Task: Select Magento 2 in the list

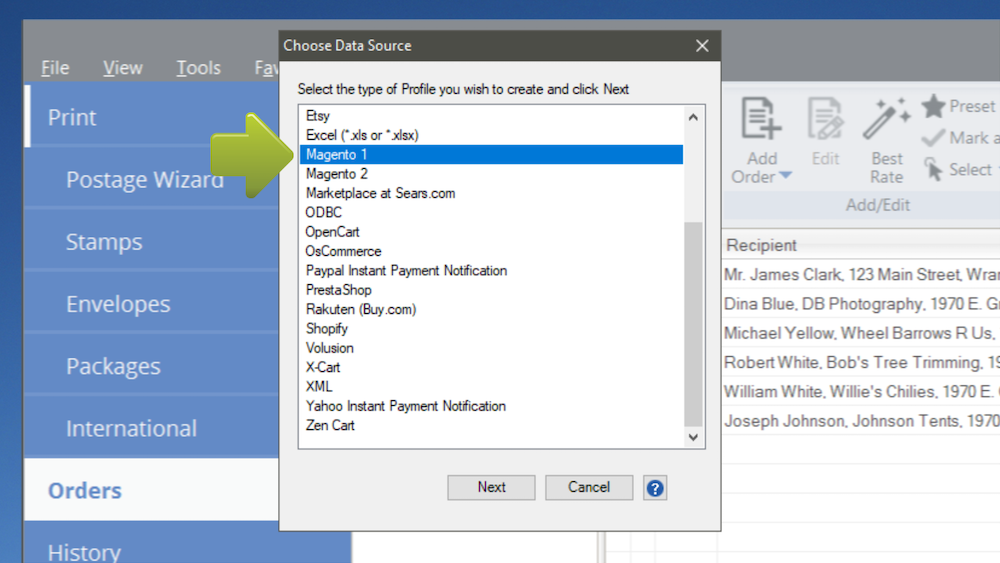Action: [491, 173]
